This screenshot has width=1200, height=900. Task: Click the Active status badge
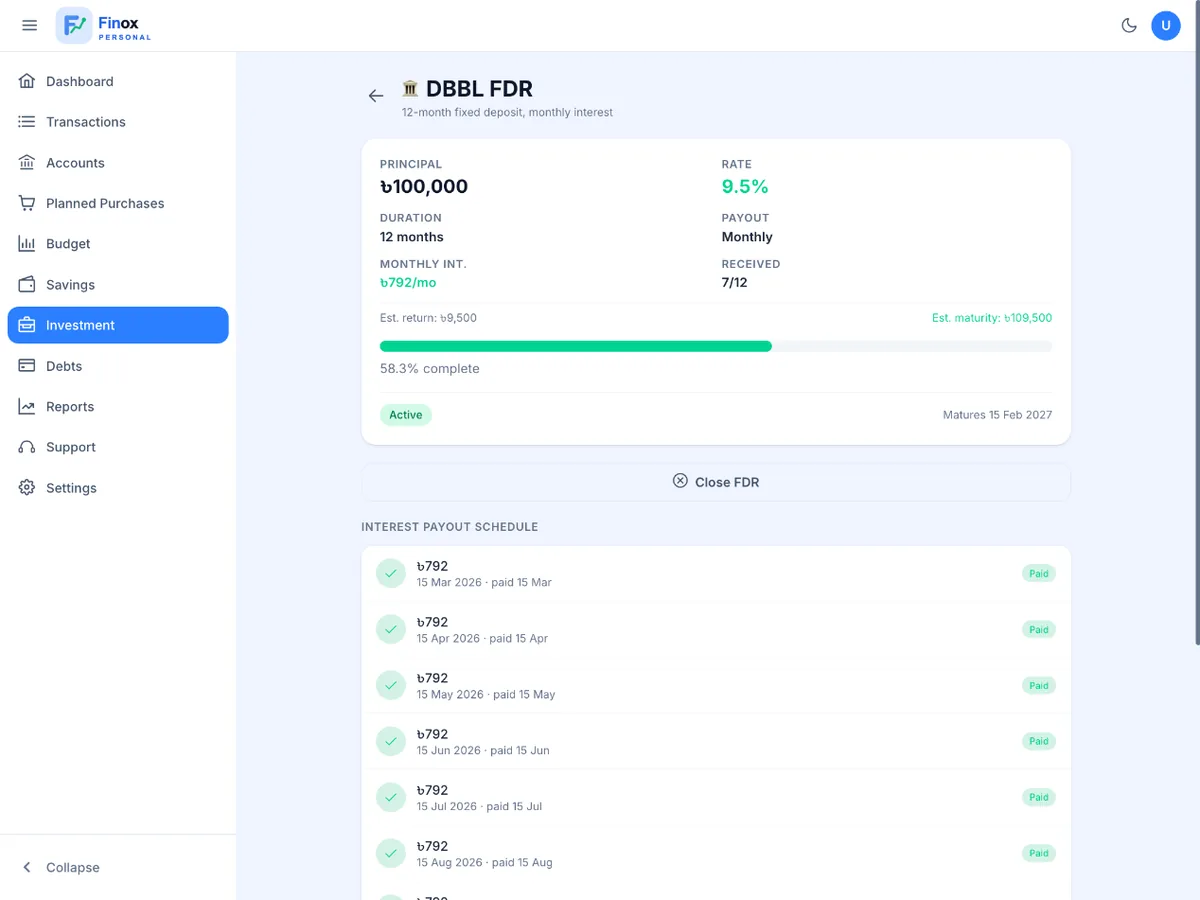tap(406, 415)
